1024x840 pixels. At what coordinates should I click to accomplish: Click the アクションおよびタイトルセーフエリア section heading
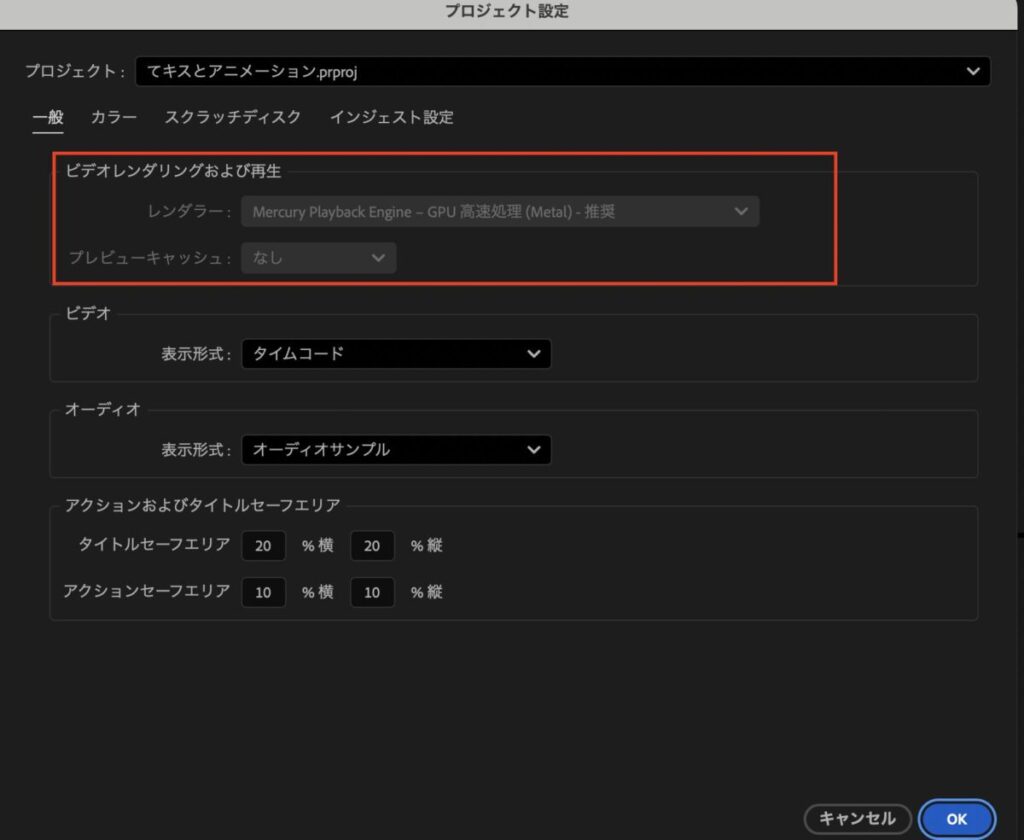point(203,505)
